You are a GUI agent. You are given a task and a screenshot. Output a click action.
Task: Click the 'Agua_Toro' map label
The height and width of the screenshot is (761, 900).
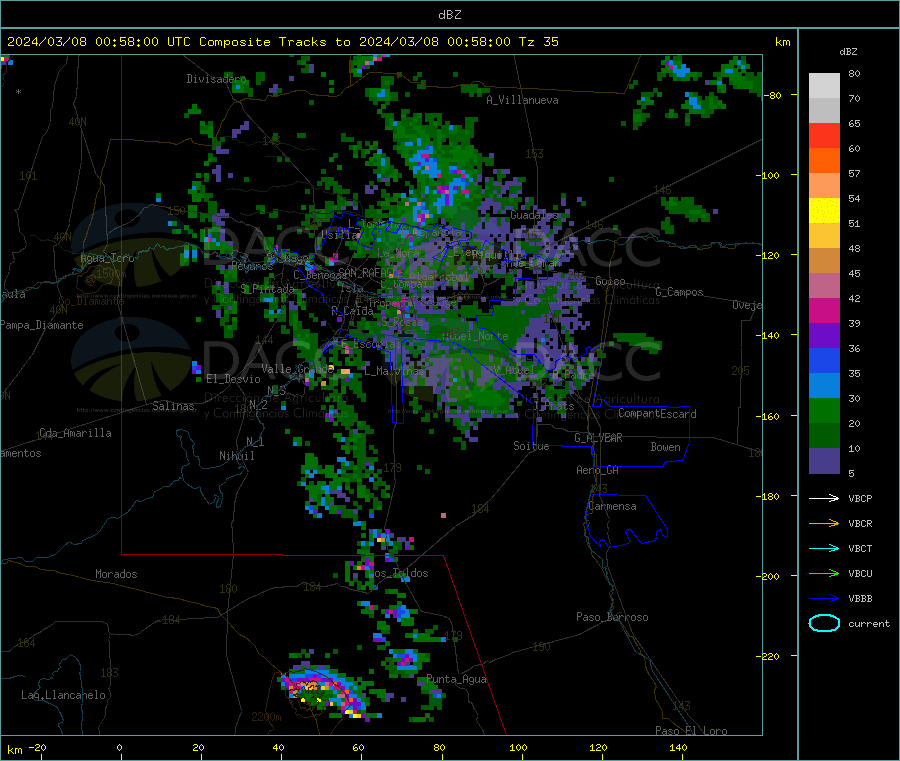pos(107,258)
